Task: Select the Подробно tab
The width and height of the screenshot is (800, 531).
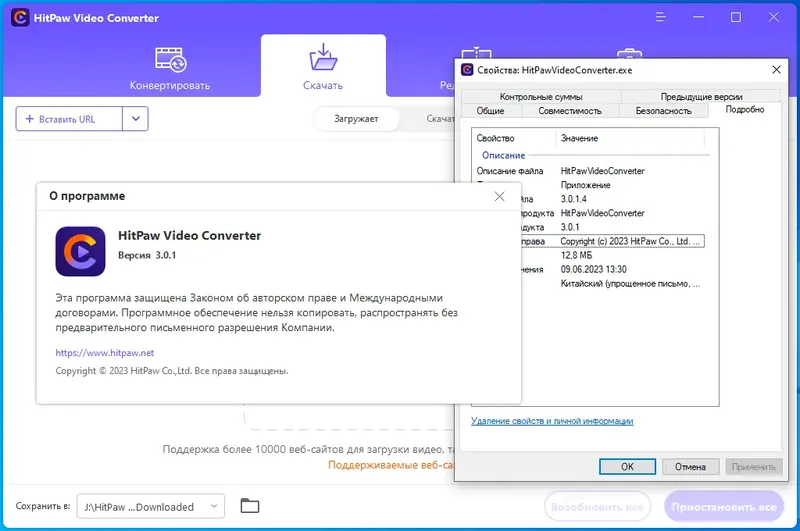Action: click(745, 110)
